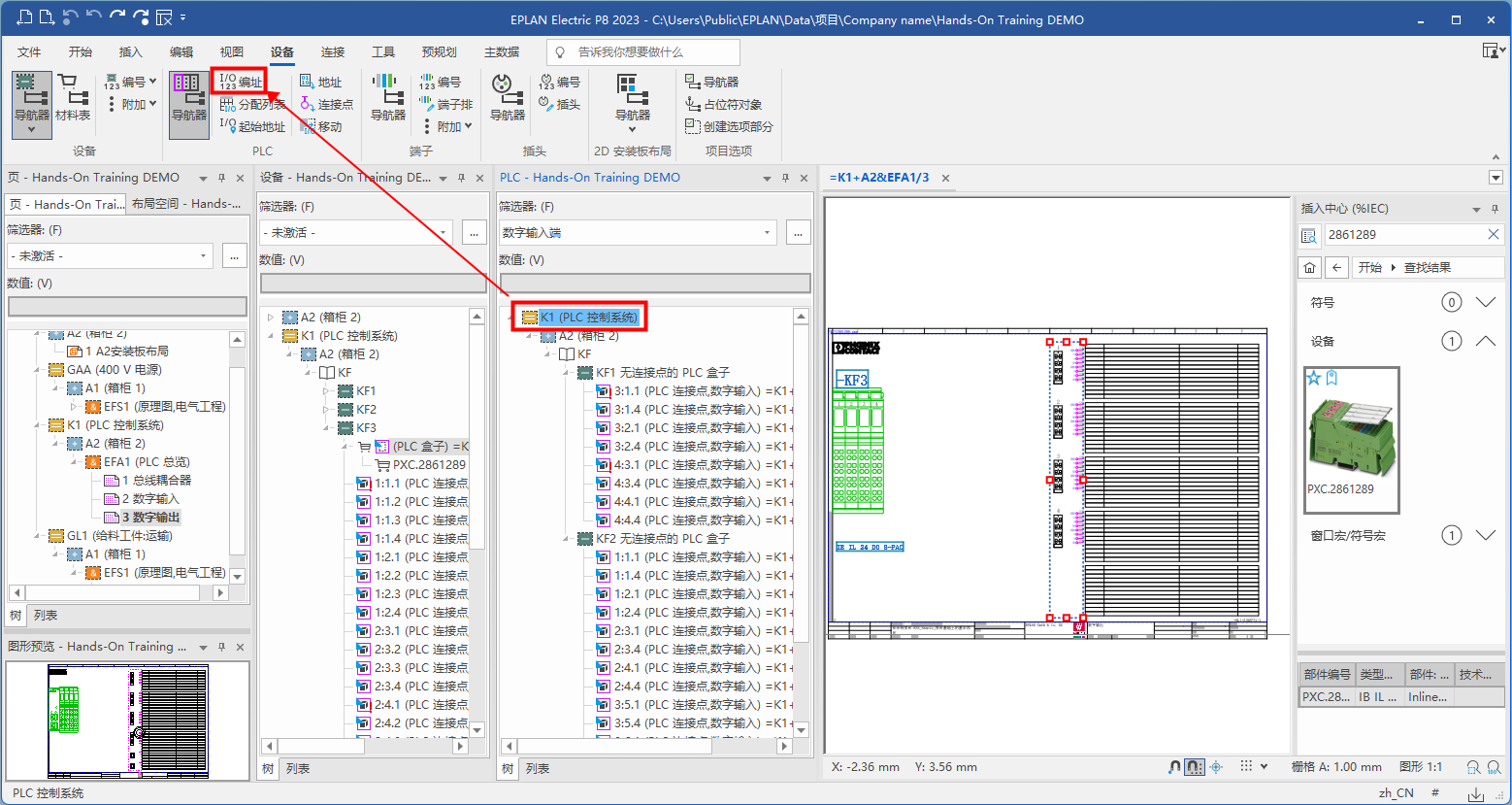Toggle the crosshair target icon in the status bar
Screen dimensions: 1512x805
pyautogui.click(x=1217, y=766)
